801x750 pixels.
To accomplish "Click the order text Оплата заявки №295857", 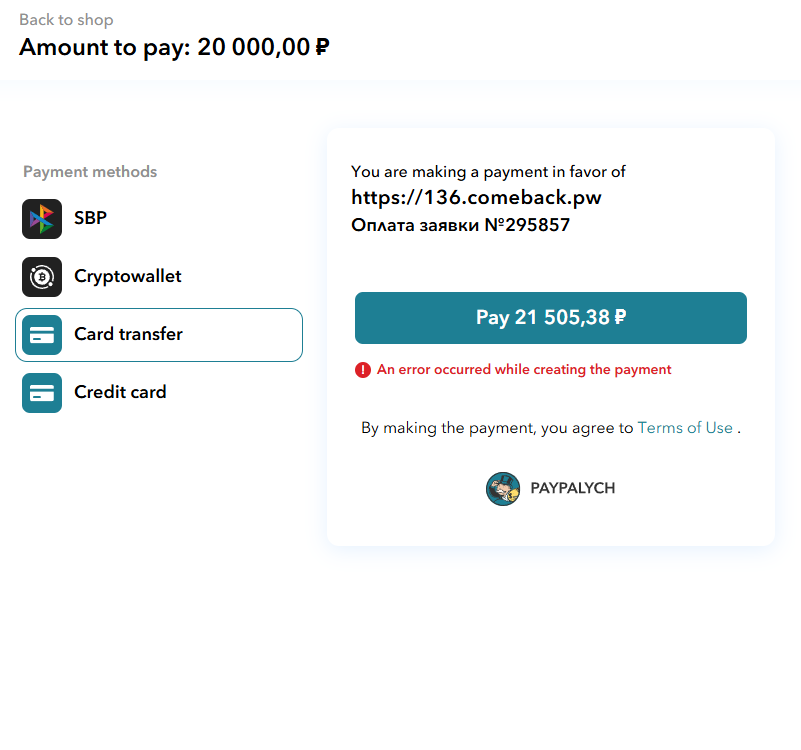I will pyautogui.click(x=460, y=225).
